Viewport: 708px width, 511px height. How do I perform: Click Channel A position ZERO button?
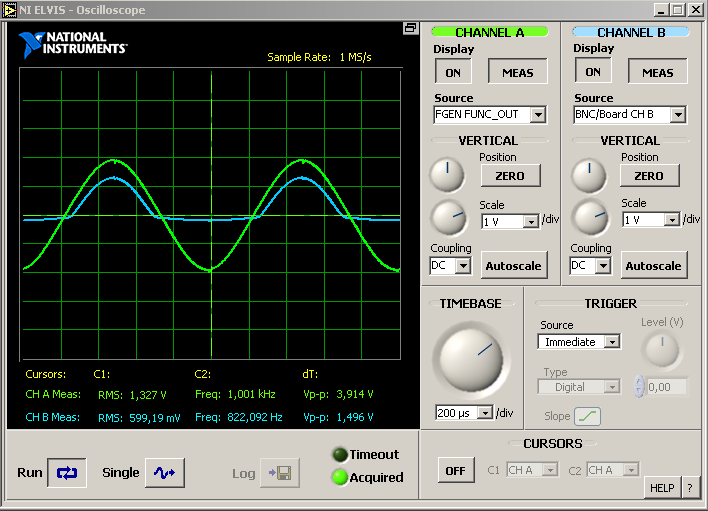510,176
